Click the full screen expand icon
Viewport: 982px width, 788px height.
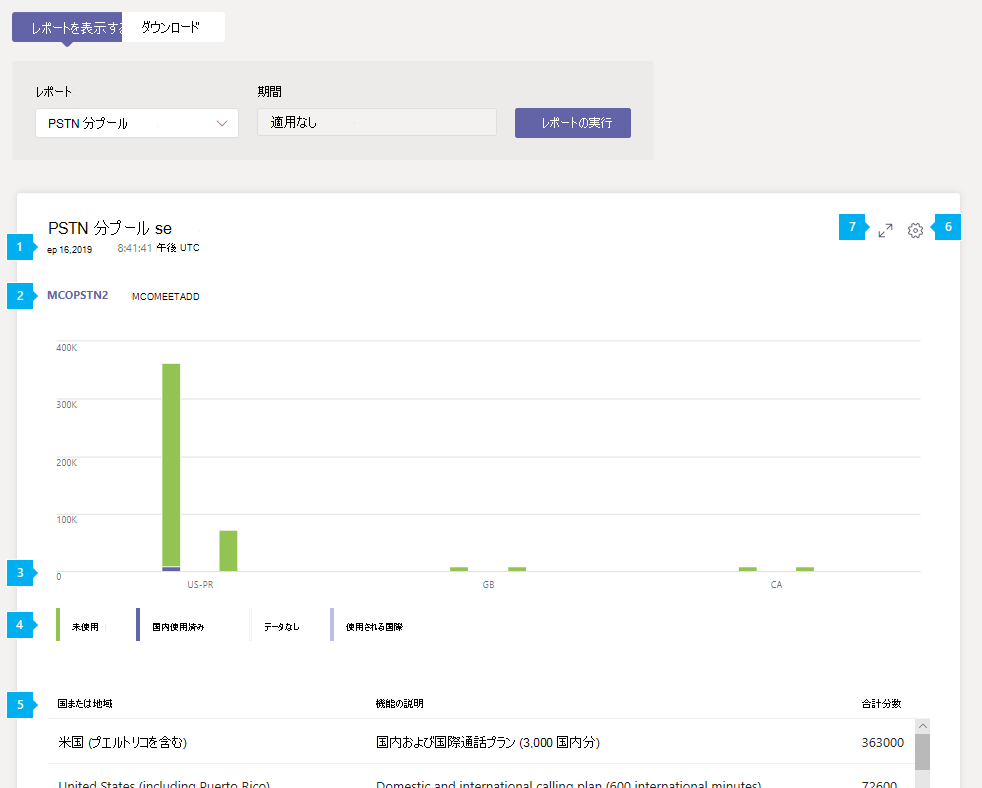click(884, 229)
